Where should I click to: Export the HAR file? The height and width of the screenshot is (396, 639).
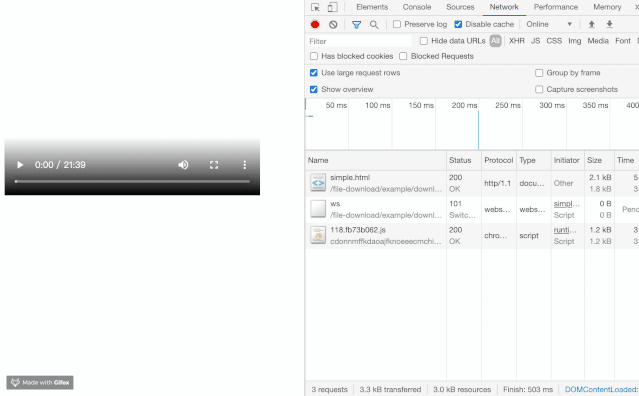click(x=609, y=24)
